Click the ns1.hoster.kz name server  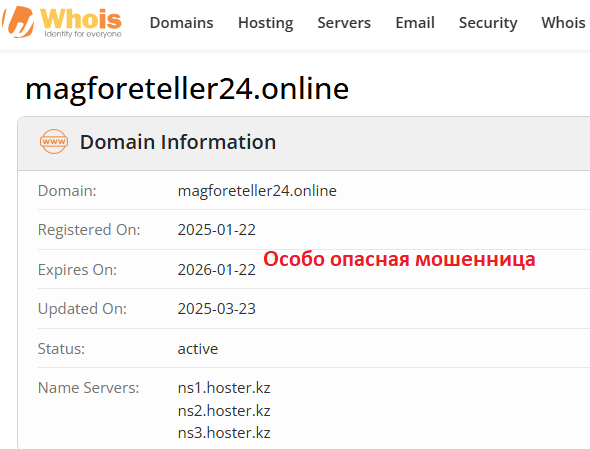tap(224, 388)
